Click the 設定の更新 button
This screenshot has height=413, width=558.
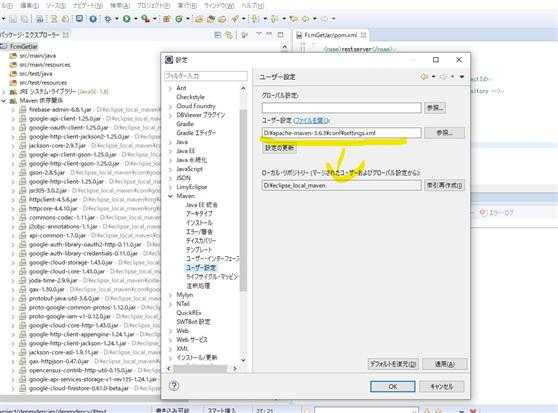(279, 148)
